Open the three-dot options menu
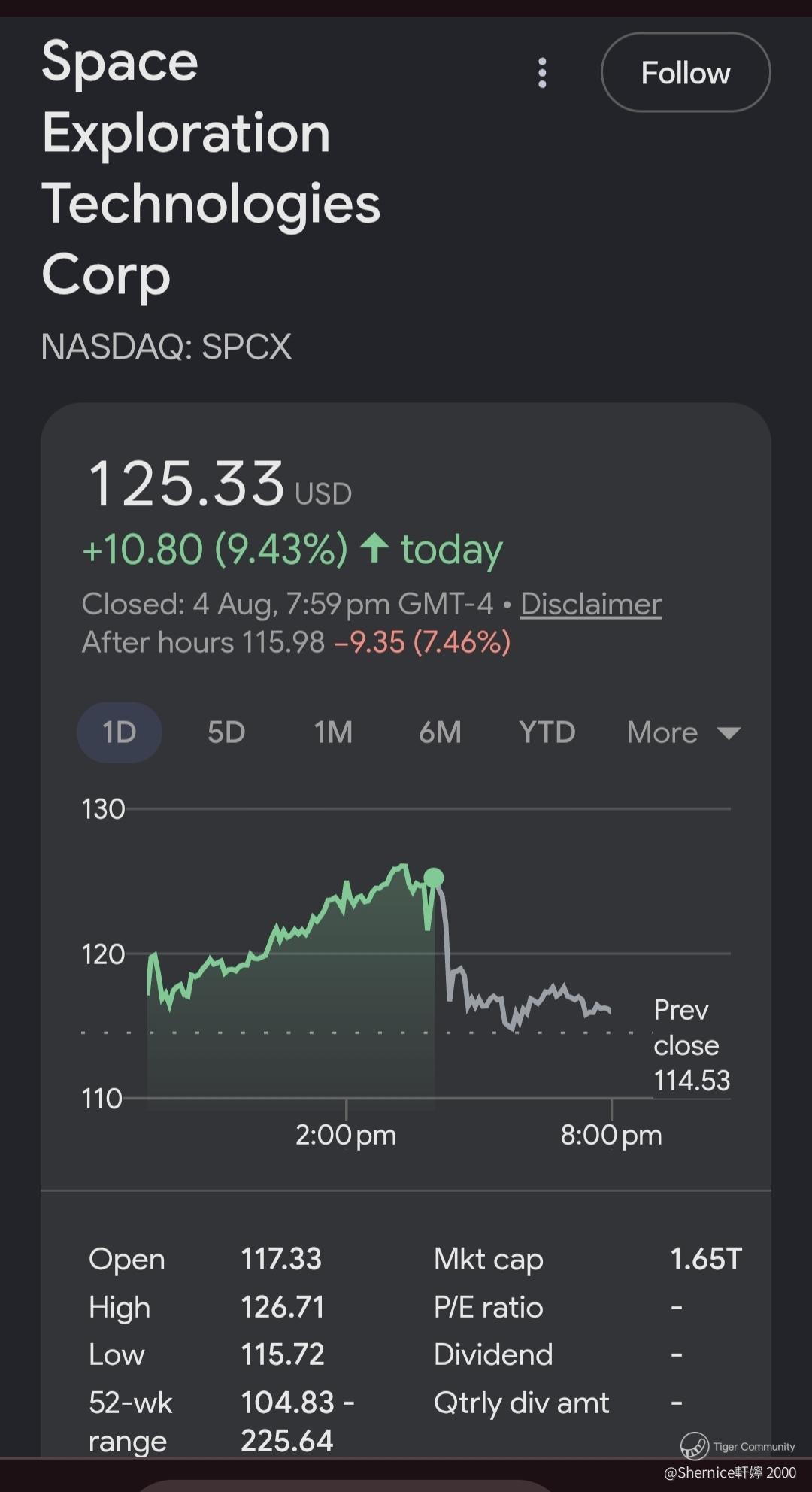 (542, 73)
